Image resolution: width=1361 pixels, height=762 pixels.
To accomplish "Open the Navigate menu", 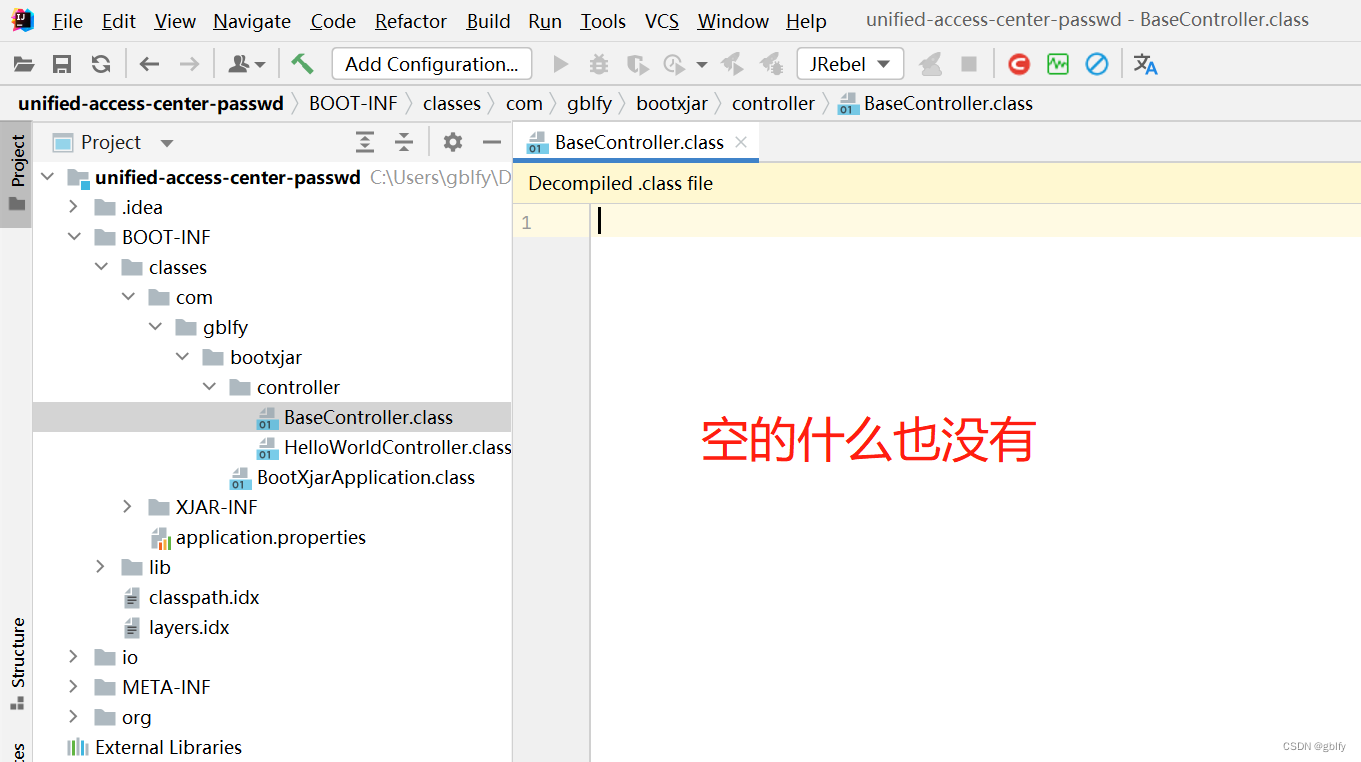I will [252, 21].
